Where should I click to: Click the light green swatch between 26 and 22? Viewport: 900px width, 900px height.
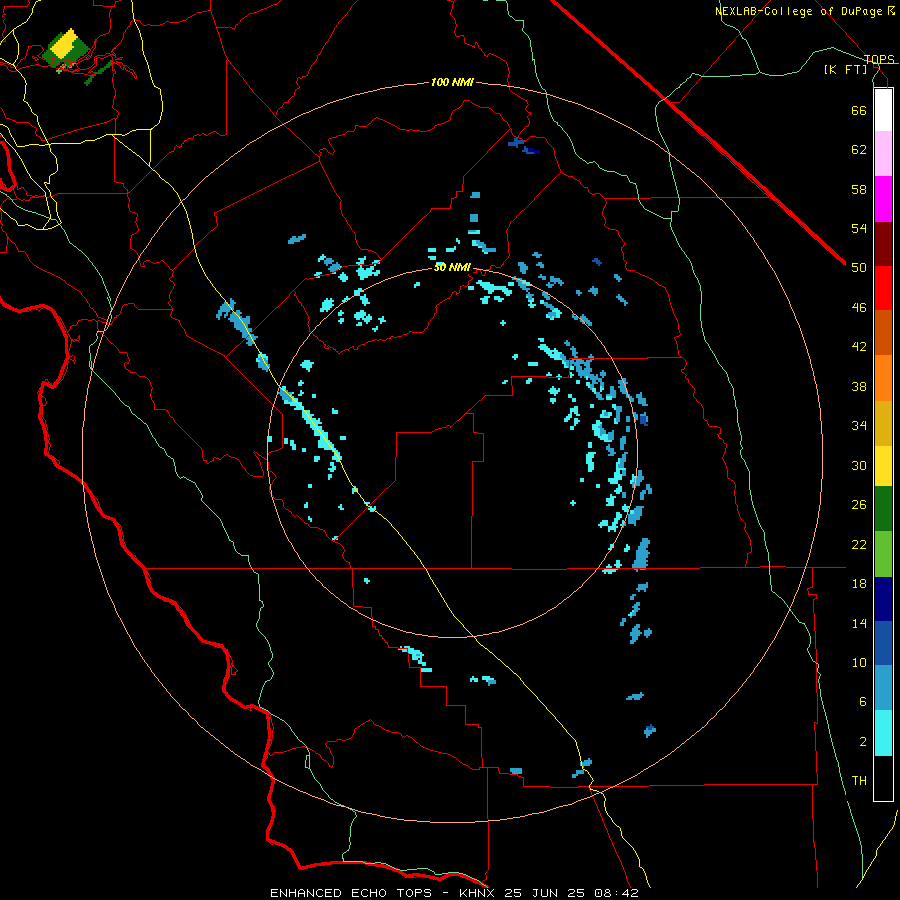[883, 554]
